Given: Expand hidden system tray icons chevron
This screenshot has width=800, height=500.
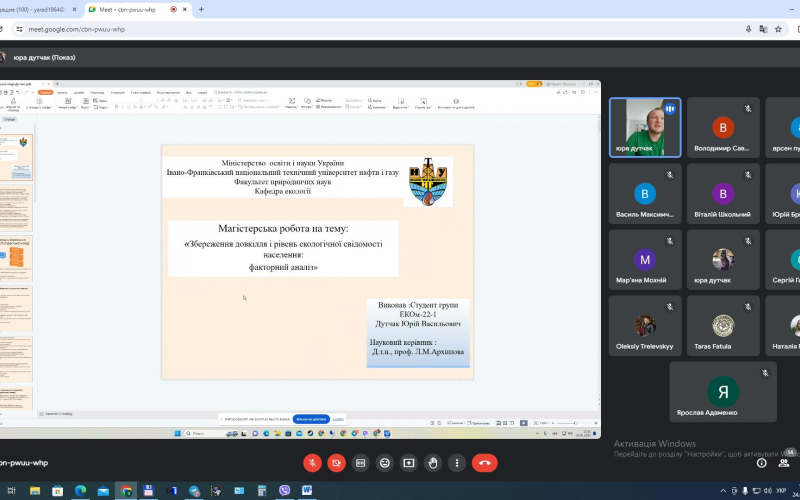Looking at the screenshot, I should pyautogui.click(x=723, y=491).
